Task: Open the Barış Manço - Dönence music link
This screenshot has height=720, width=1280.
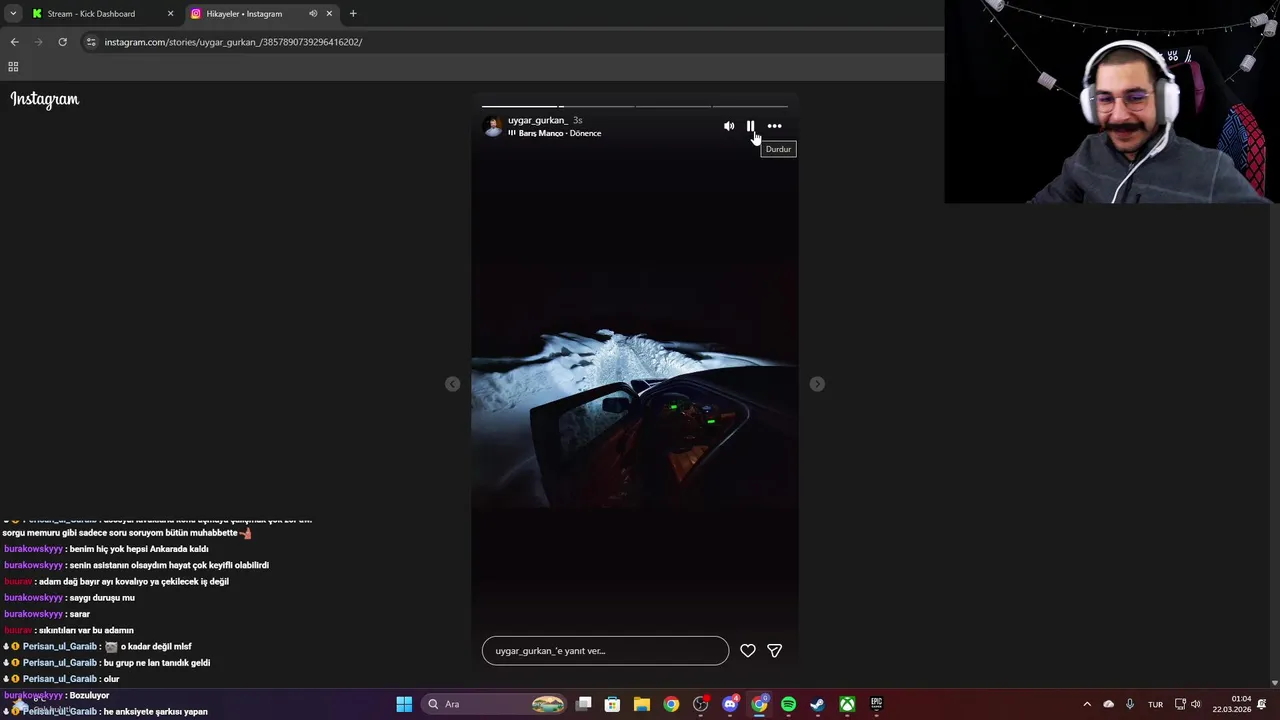Action: (x=560, y=133)
